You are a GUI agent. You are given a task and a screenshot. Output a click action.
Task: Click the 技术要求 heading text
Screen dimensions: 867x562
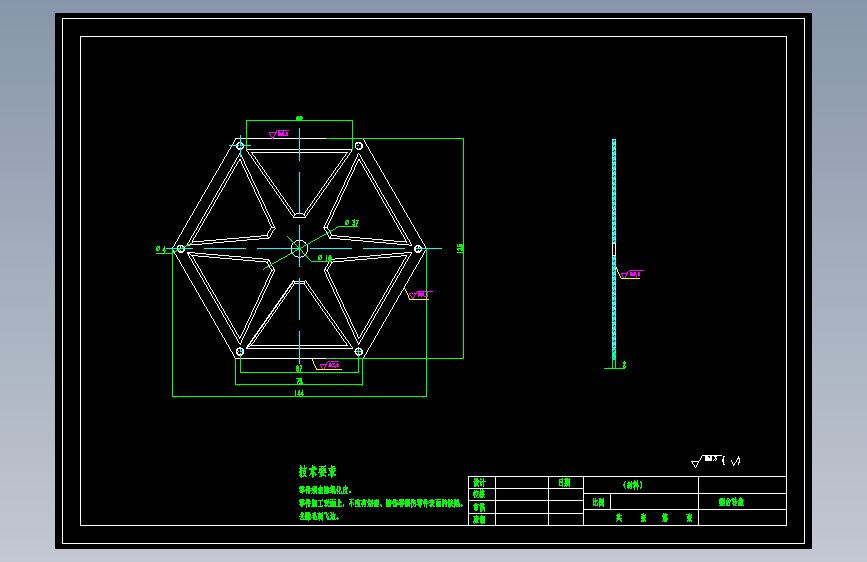click(317, 472)
